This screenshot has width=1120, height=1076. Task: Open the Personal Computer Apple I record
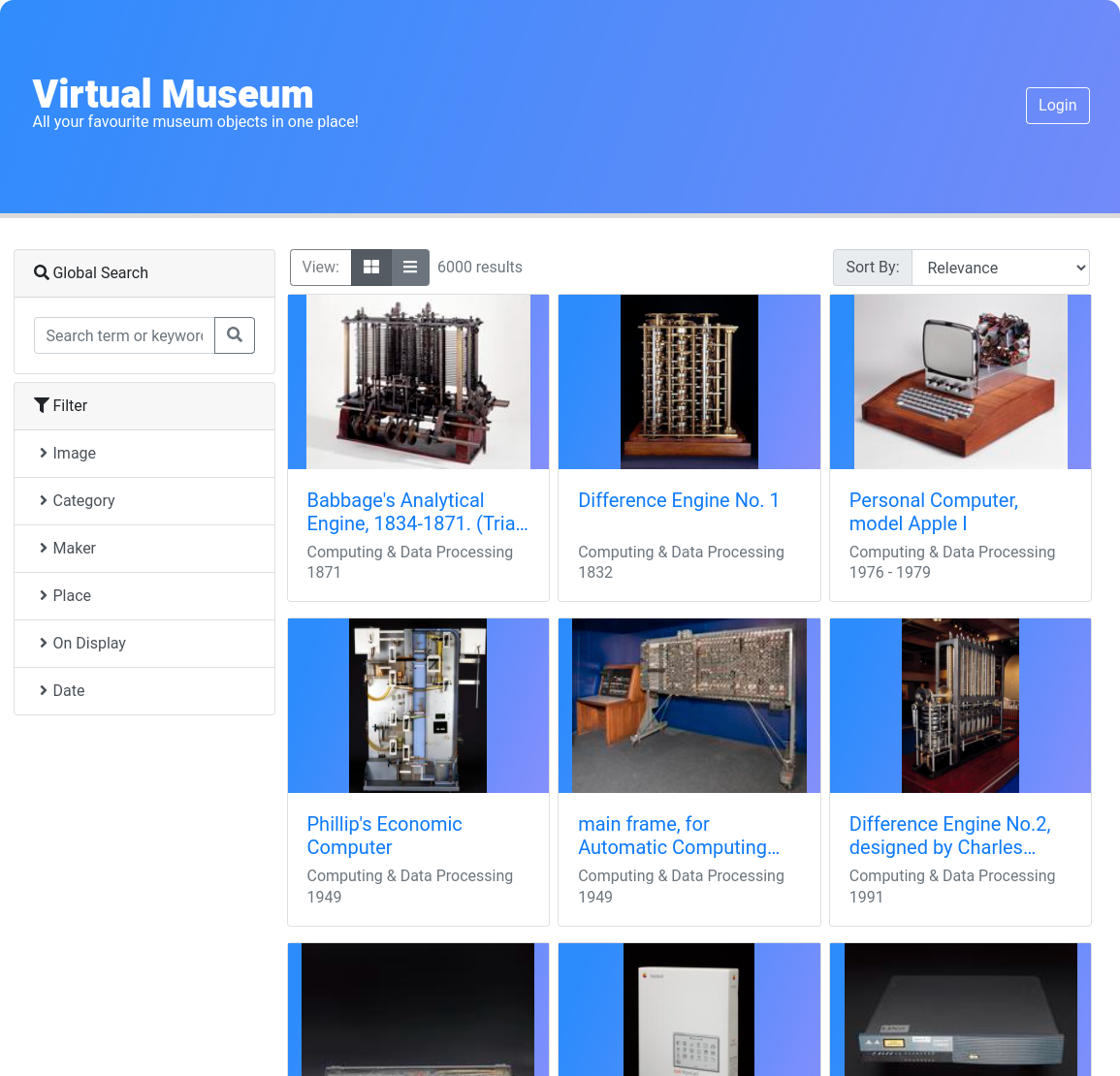coord(933,512)
